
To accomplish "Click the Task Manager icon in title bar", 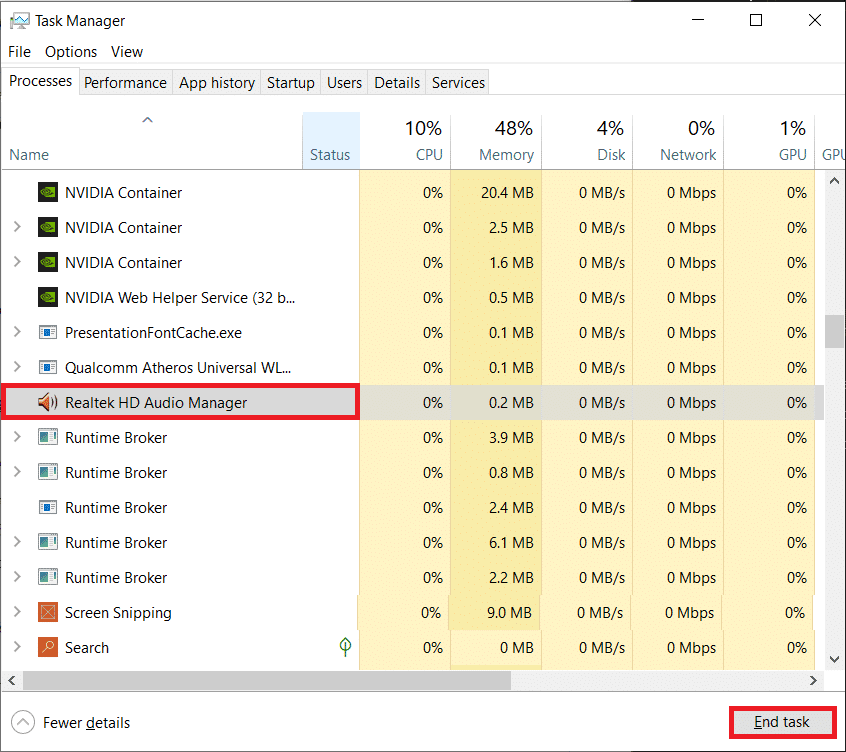I will 18,20.
